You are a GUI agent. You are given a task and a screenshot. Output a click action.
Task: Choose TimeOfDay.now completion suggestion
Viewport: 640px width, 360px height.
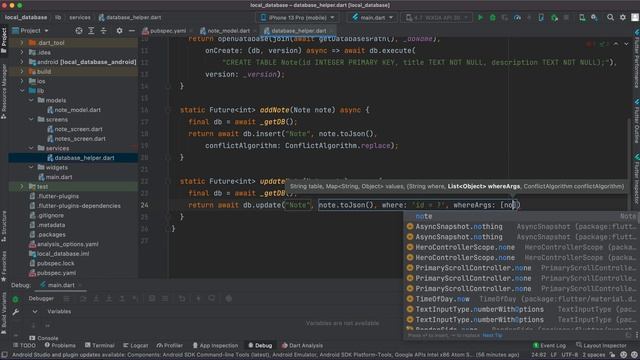[520, 299]
